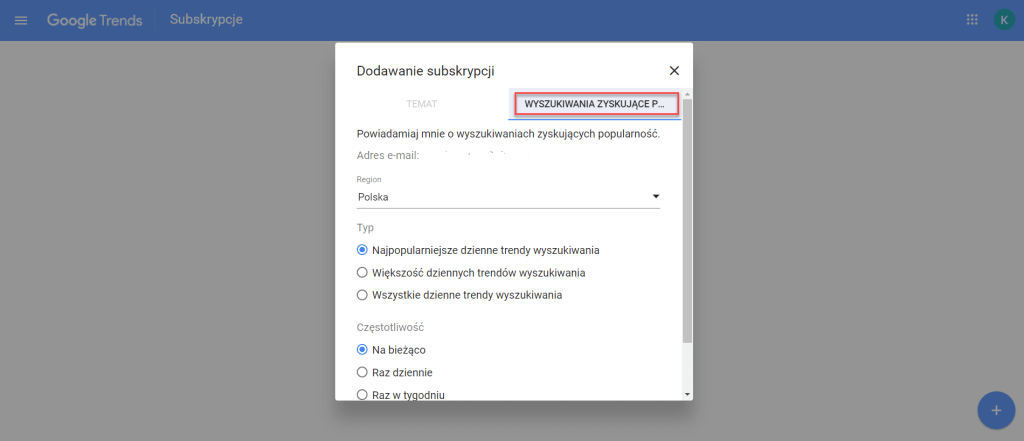Switch to the TEMAT tab
The height and width of the screenshot is (441, 1024).
coord(421,104)
